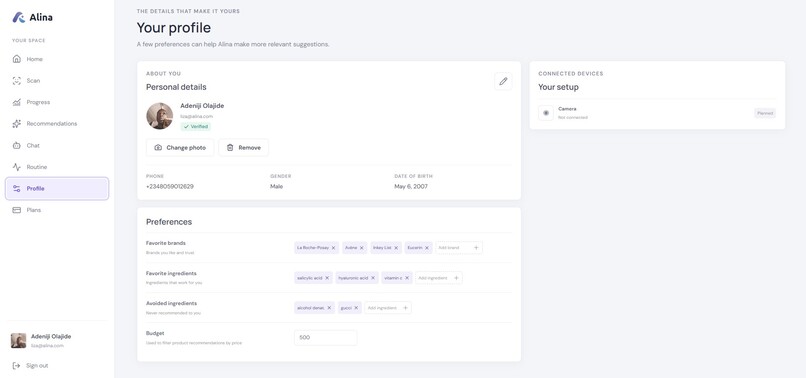
Task: Click the Favorite brands label
Action: point(166,243)
